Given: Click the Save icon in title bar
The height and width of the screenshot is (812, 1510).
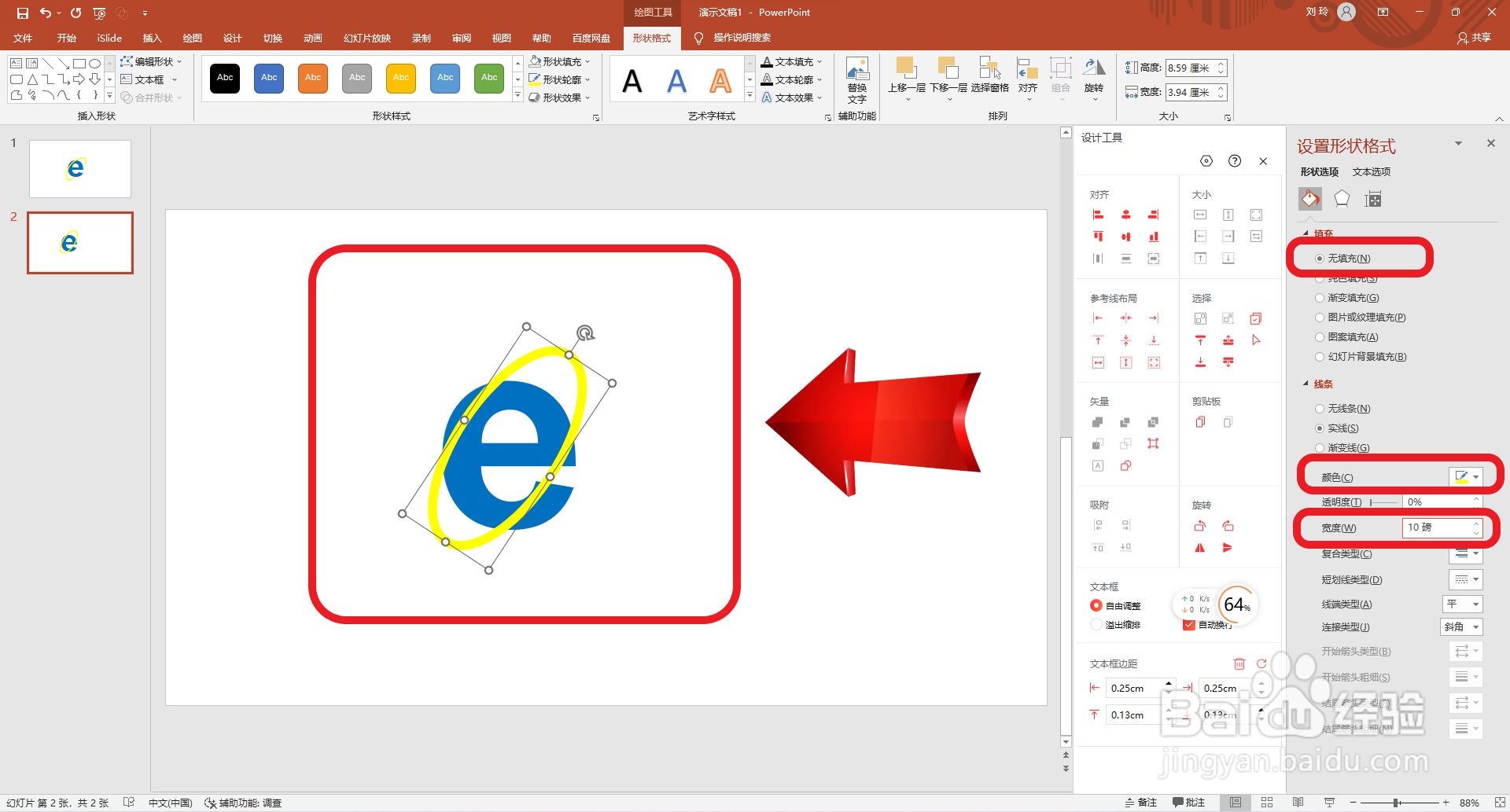Looking at the screenshot, I should tap(23, 13).
